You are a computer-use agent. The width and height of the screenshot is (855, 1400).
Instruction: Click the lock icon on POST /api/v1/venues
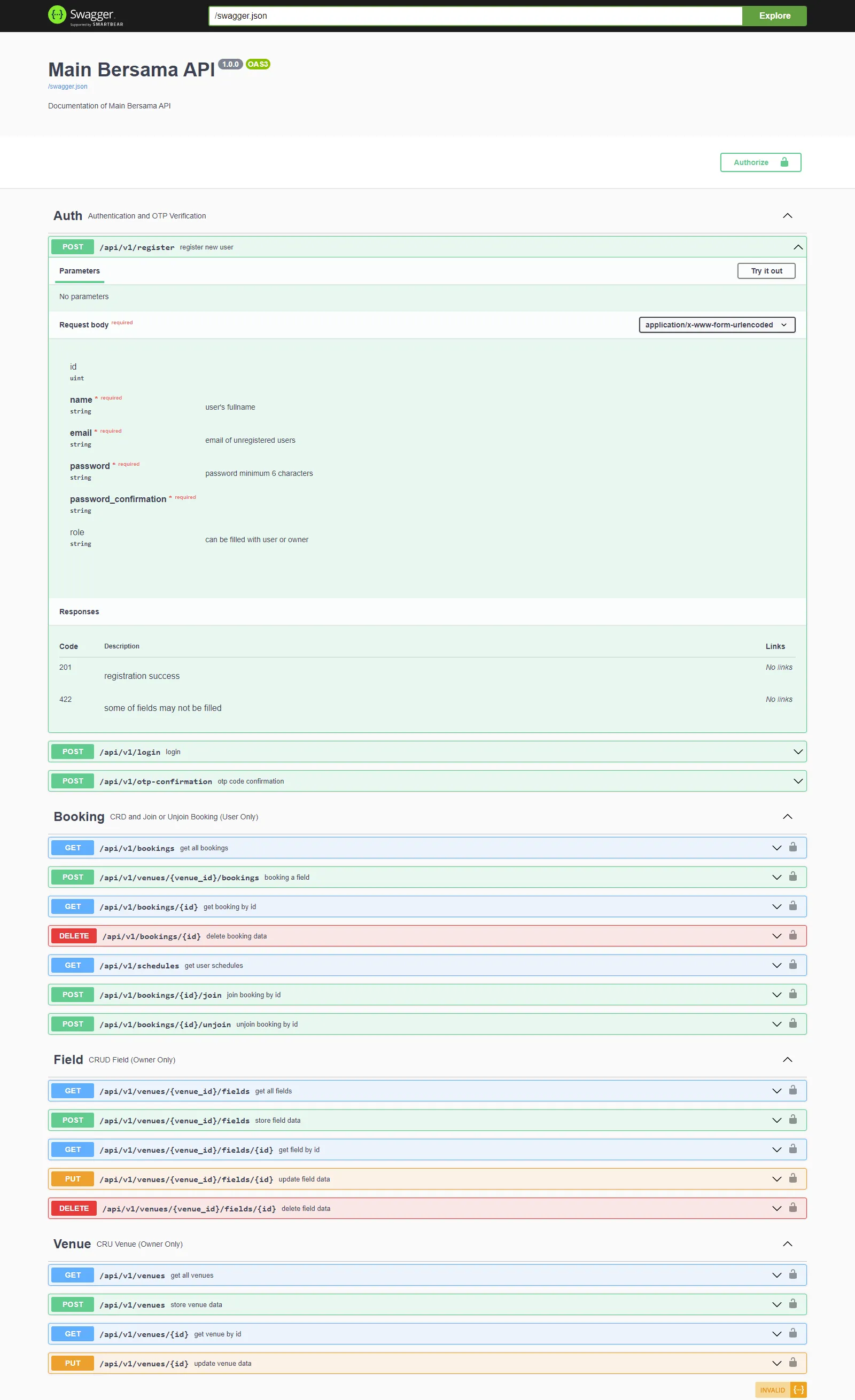pos(792,1304)
